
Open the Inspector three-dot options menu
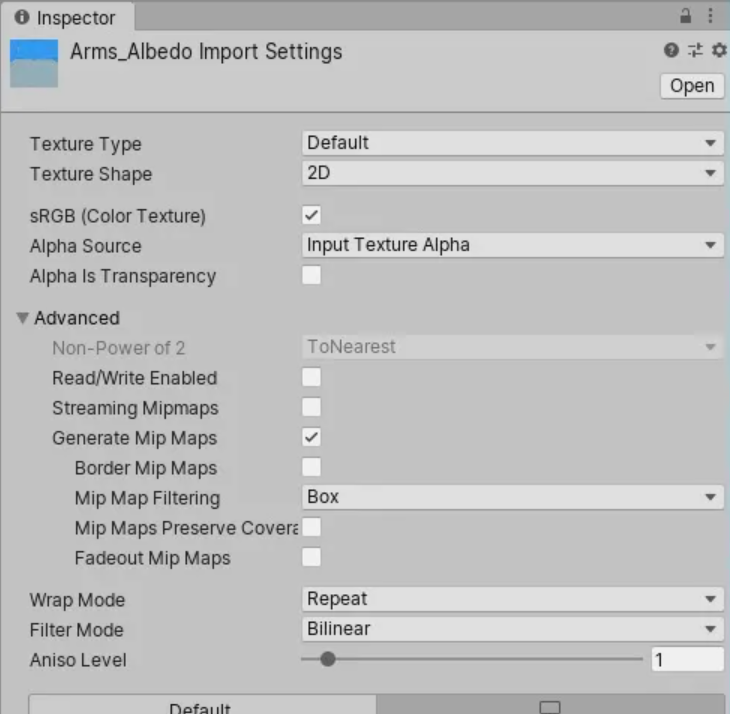pyautogui.click(x=711, y=17)
